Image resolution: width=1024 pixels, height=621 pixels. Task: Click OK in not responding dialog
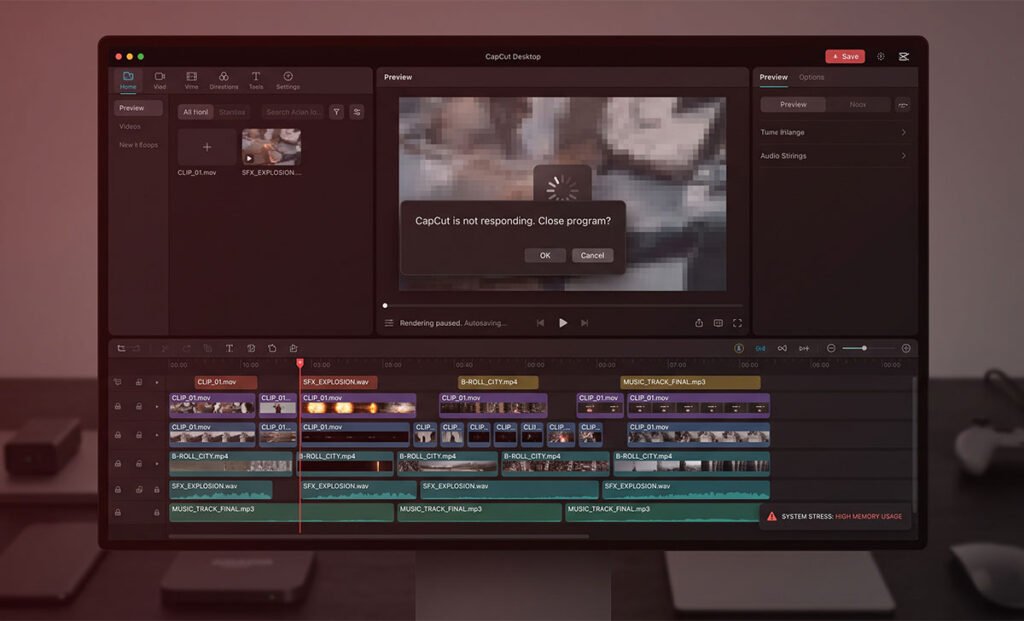pyautogui.click(x=545, y=255)
